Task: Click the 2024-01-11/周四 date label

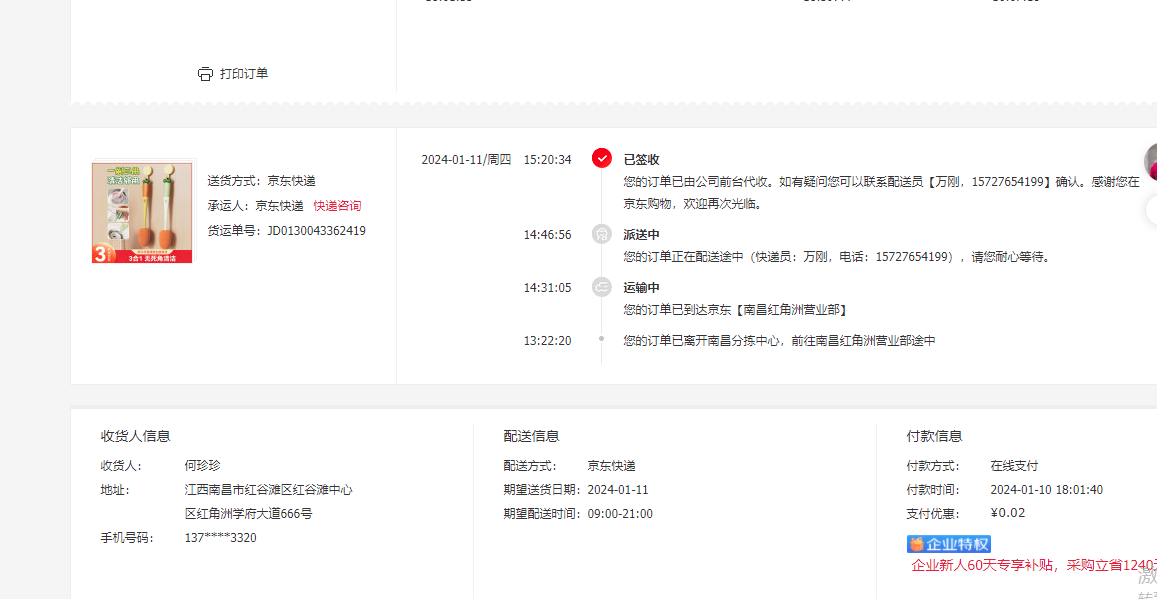Action: click(466, 160)
